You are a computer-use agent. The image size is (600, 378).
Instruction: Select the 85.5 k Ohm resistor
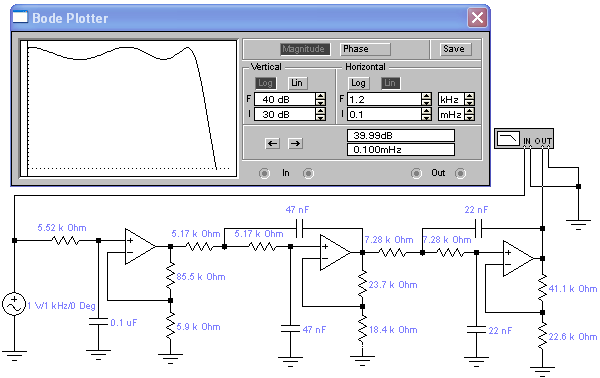click(x=171, y=275)
